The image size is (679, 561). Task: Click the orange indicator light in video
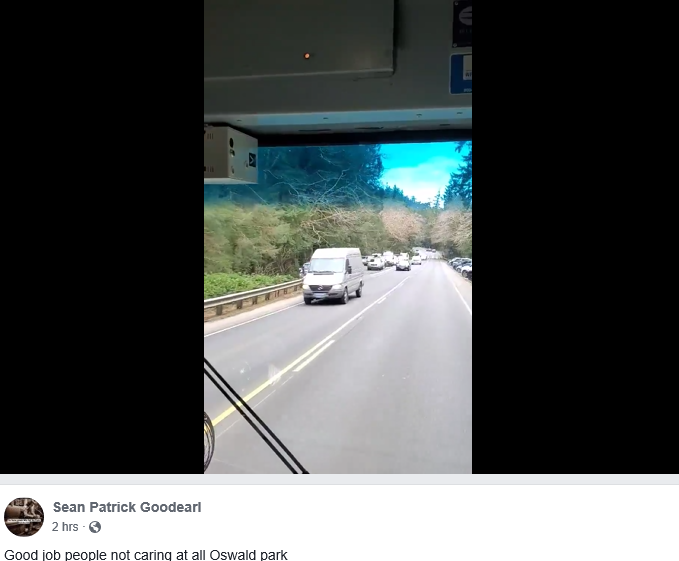(307, 56)
